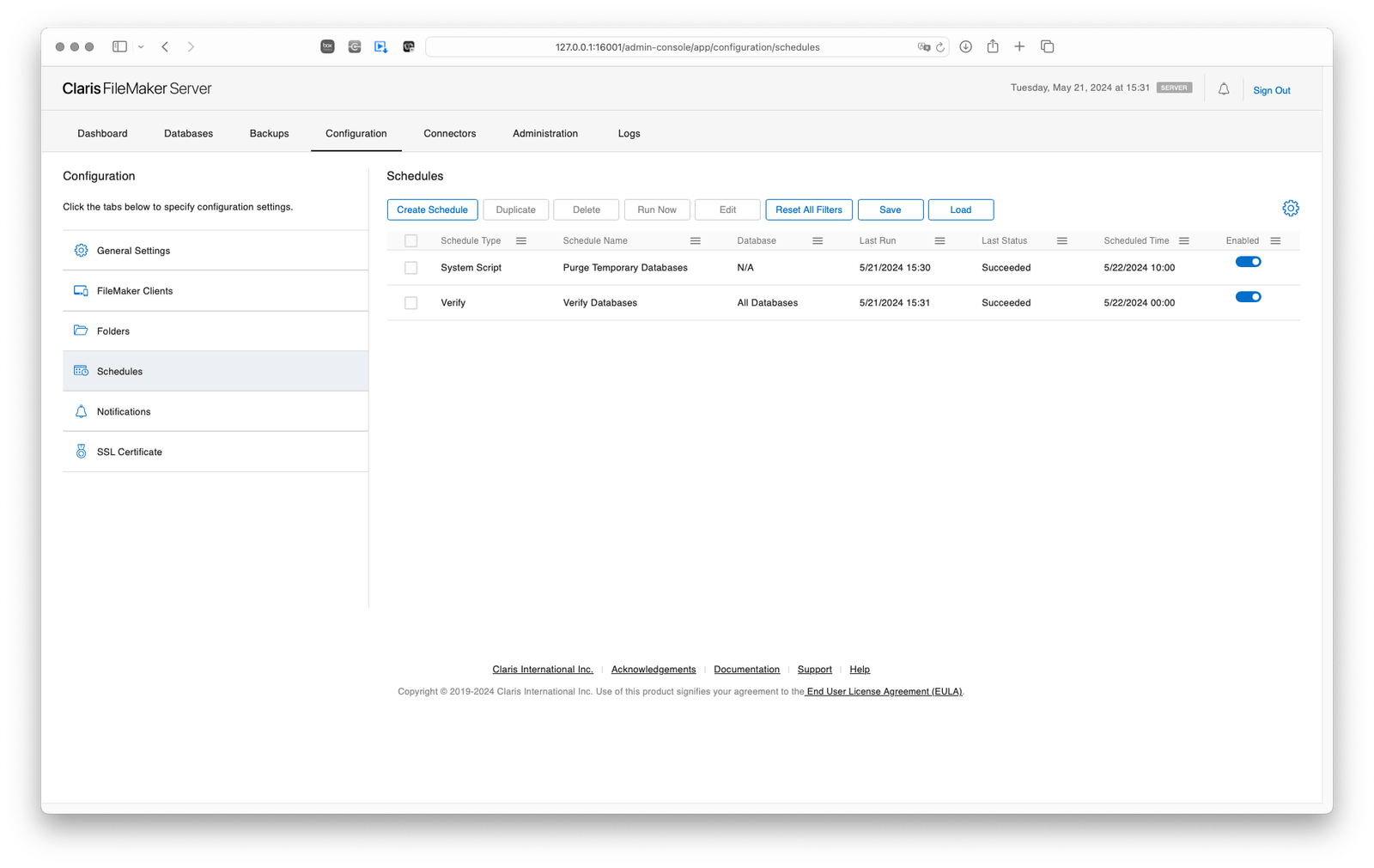Check the Purge Temporary Databases row checkbox
The image size is (1374, 868).
[410, 267]
